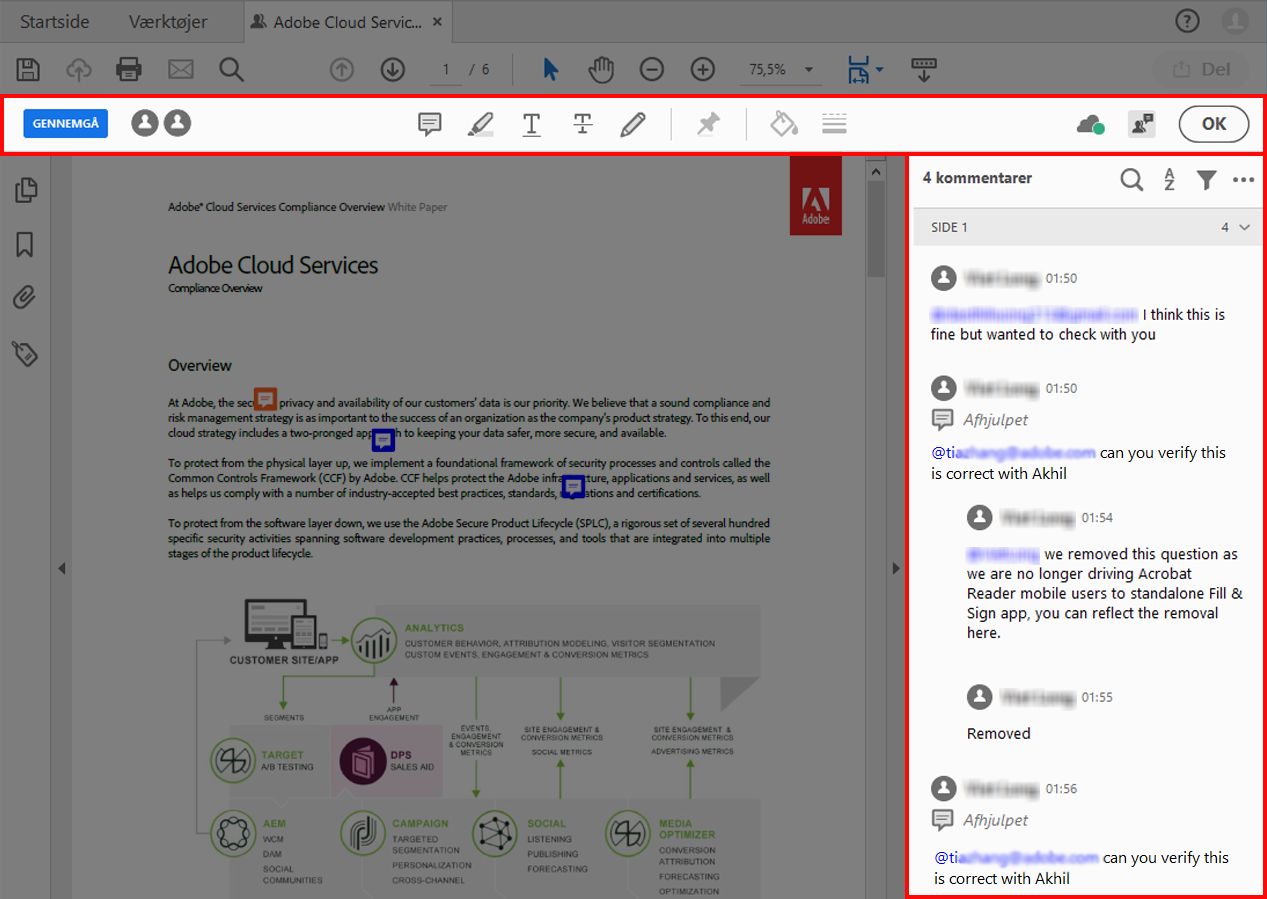Open the attachments paperclip panel
The image size is (1267, 899).
click(x=25, y=298)
